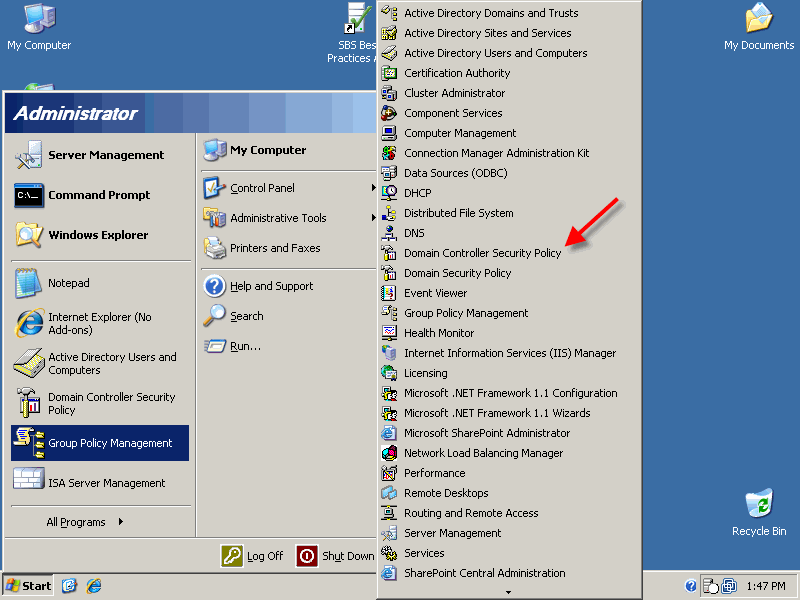This screenshot has height=600, width=800.
Task: Select Routing and Remote Access
Action: 509,513
